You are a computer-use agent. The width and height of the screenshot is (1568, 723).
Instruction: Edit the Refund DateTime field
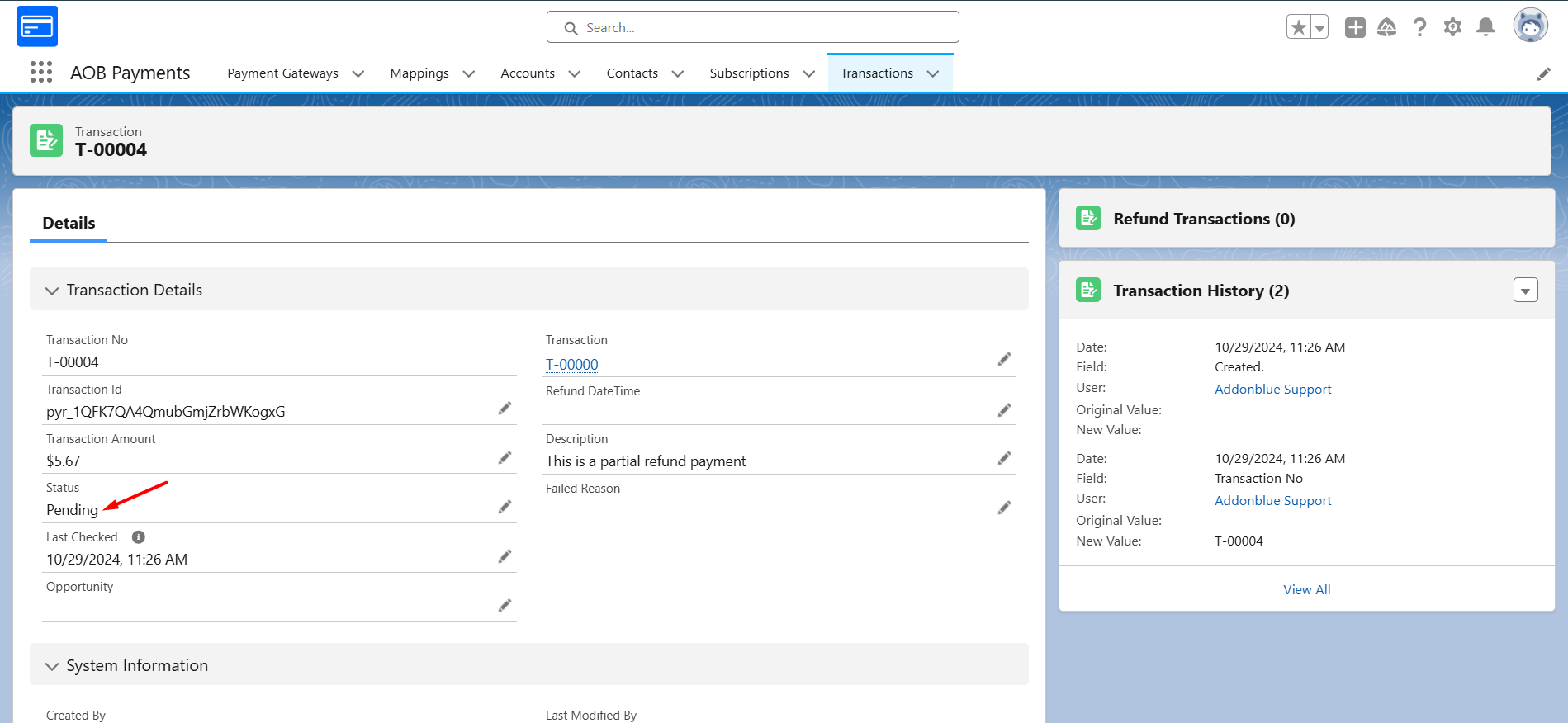1004,410
